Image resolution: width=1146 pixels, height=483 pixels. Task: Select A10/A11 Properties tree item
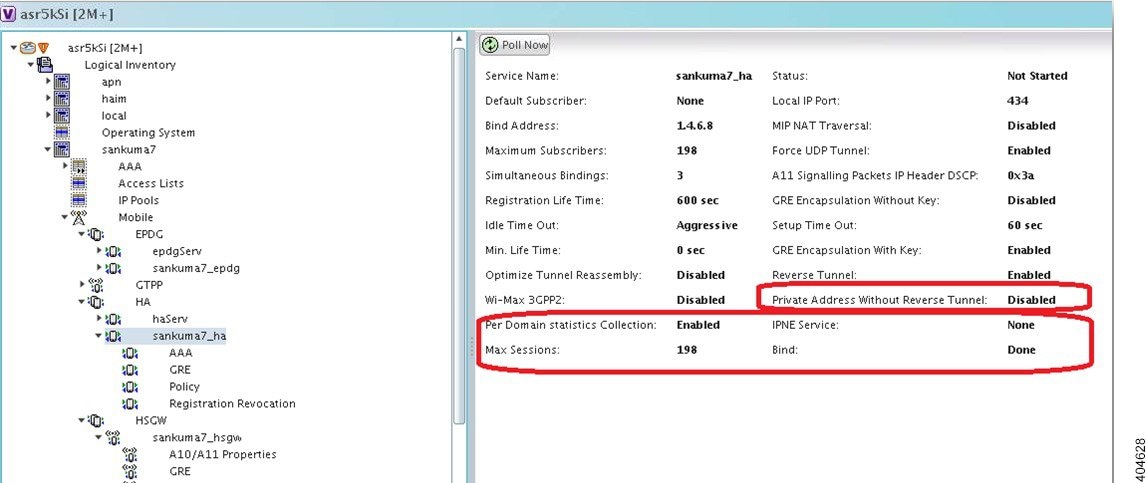pyautogui.click(x=223, y=454)
